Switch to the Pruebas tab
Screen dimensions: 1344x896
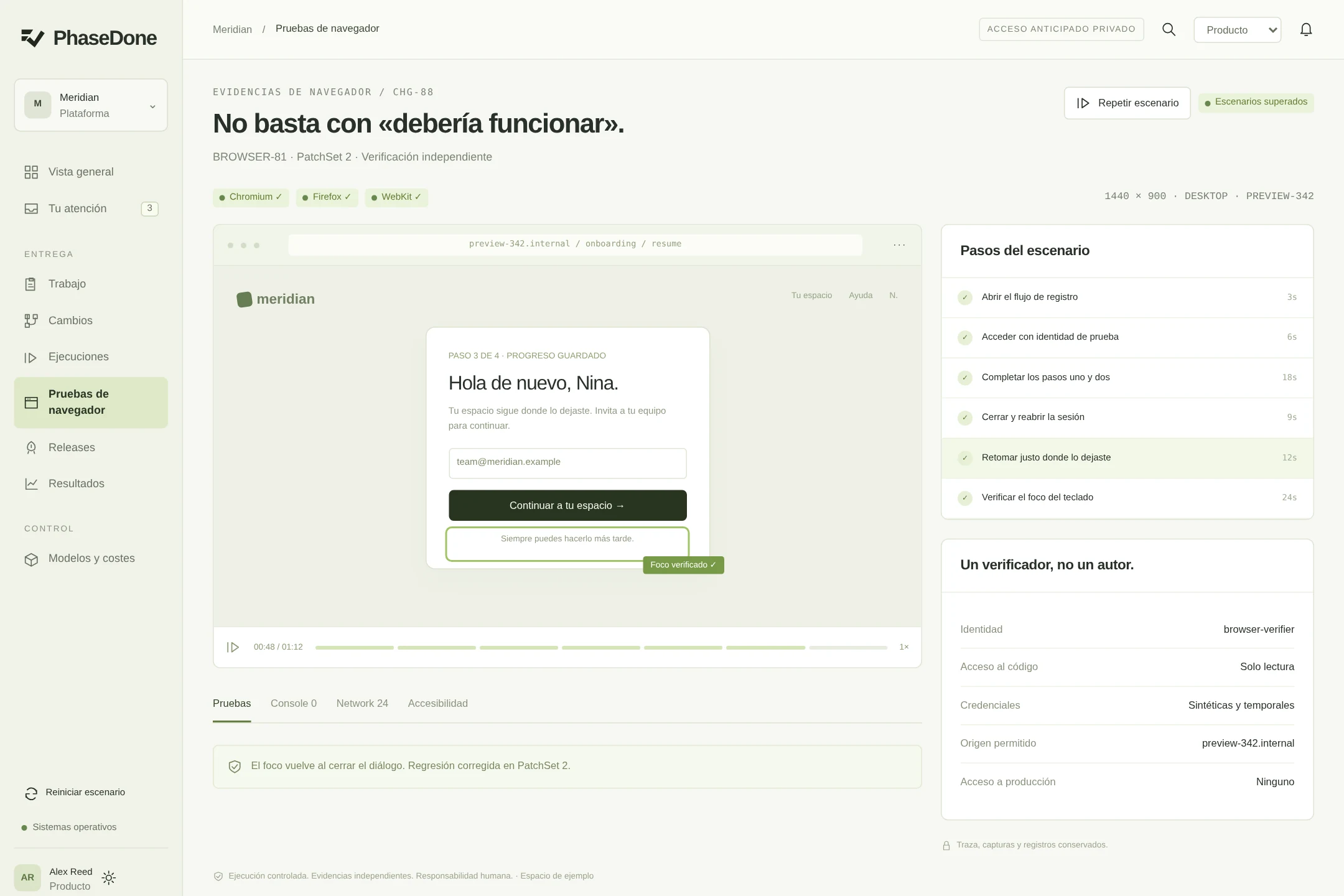(232, 703)
